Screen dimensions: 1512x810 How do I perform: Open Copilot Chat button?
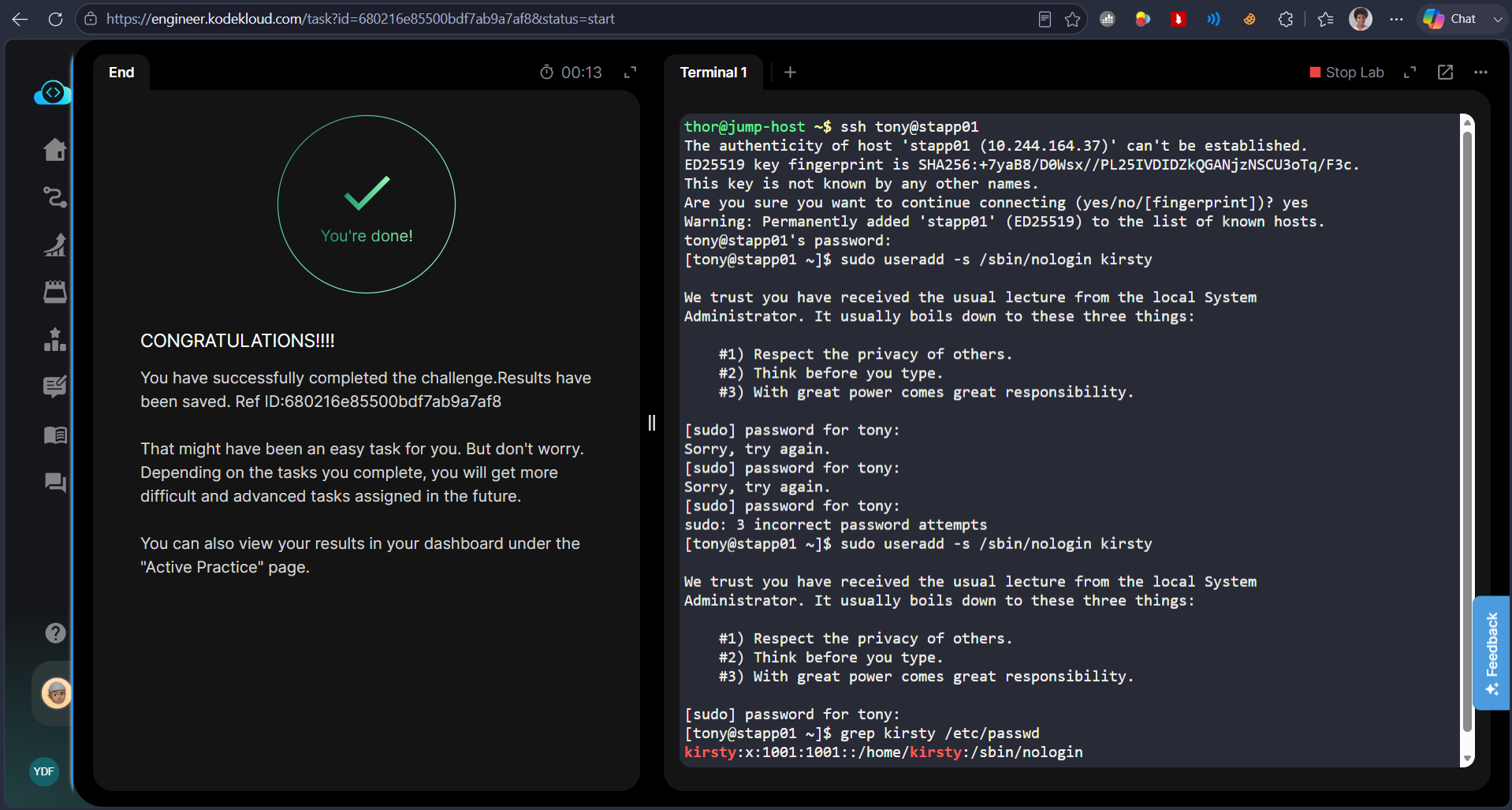(x=1449, y=19)
